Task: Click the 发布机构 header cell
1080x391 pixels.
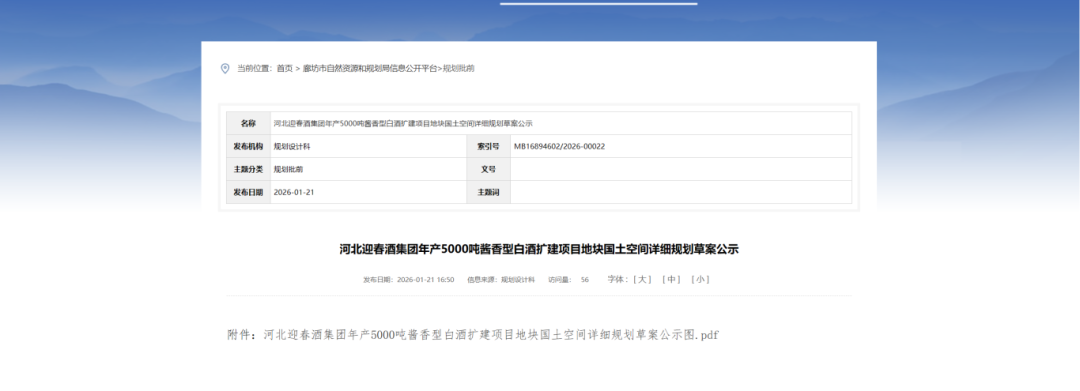Action: coord(248,147)
